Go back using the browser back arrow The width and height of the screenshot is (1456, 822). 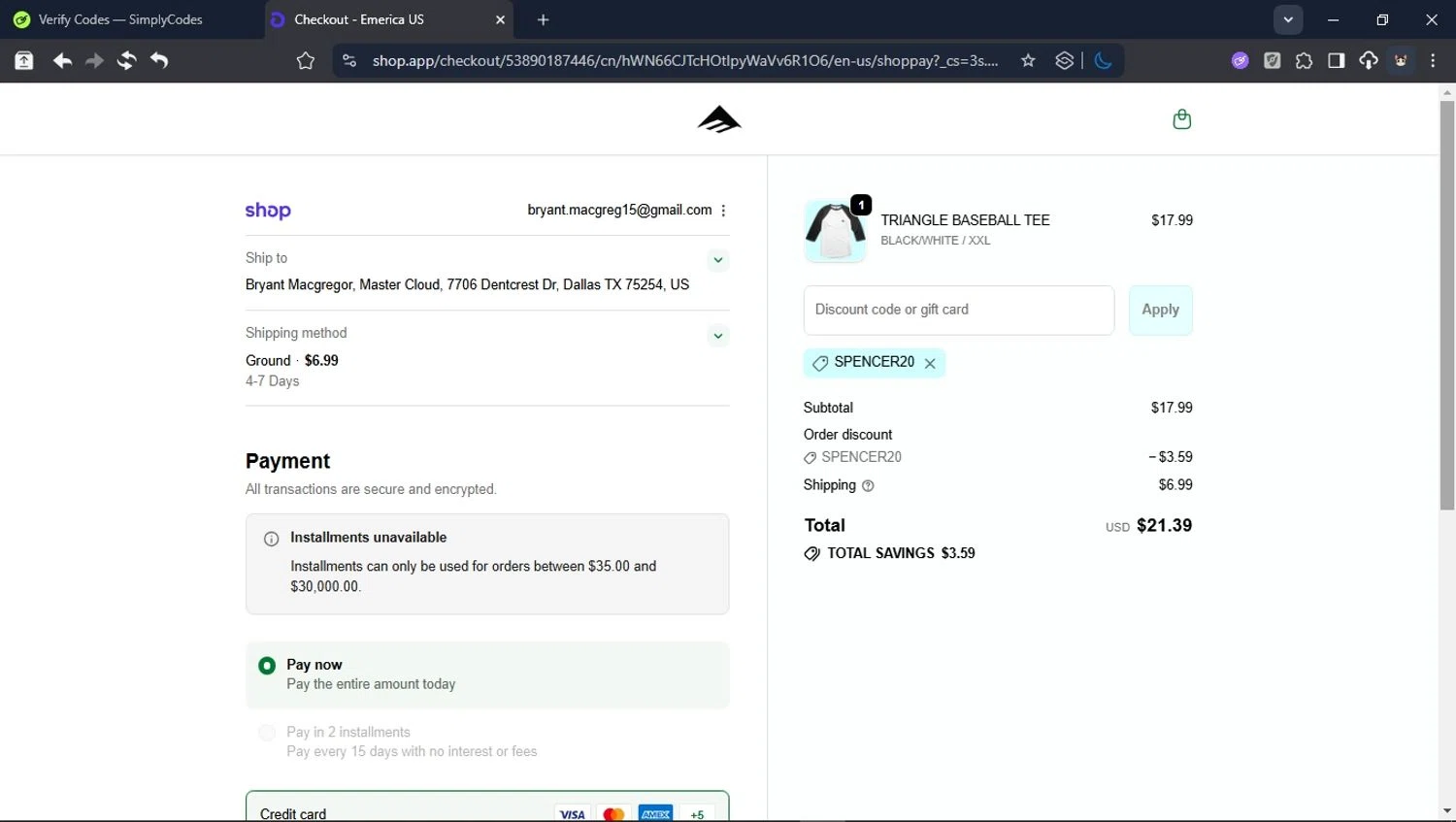62,61
